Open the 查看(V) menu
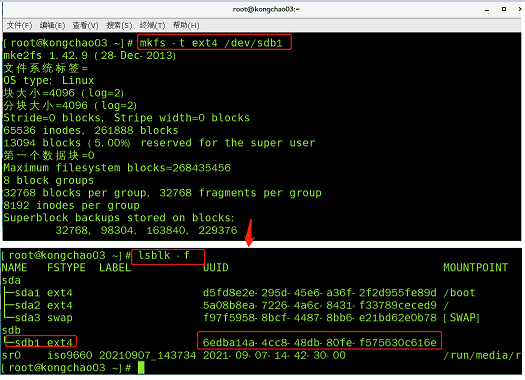The image size is (525, 380). tap(85, 25)
